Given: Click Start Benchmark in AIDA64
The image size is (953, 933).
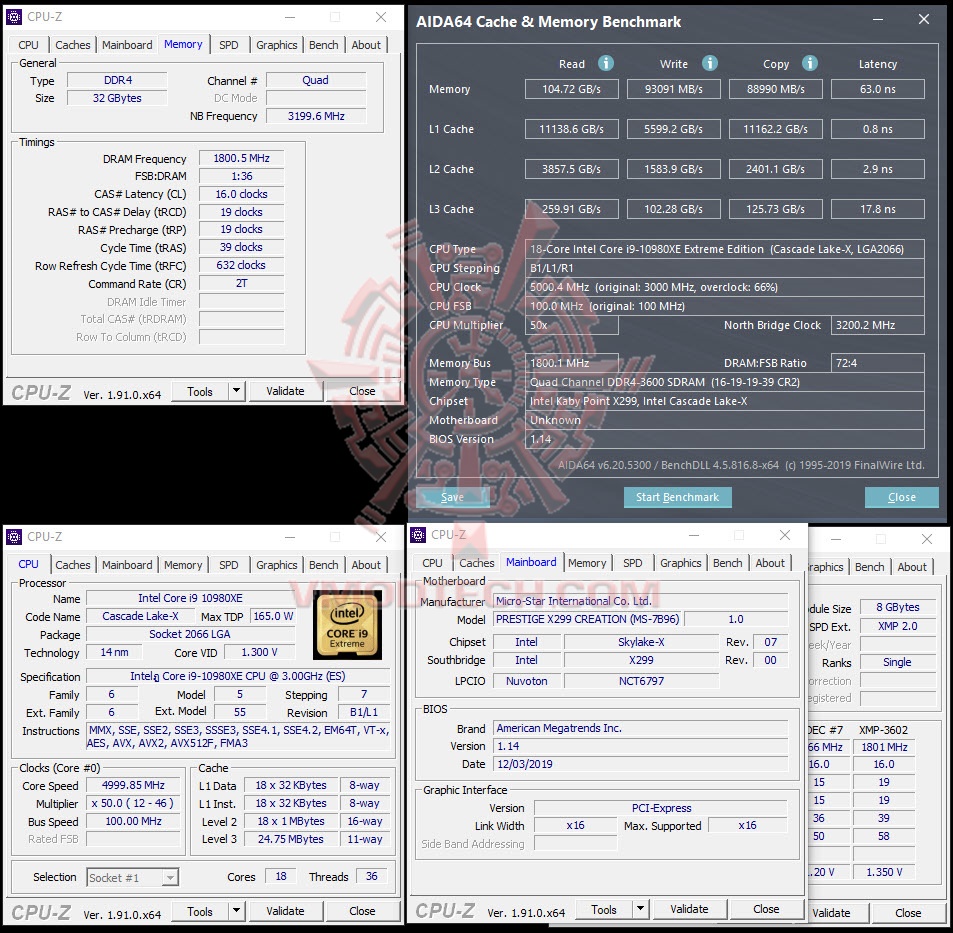Looking at the screenshot, I should pos(677,497).
